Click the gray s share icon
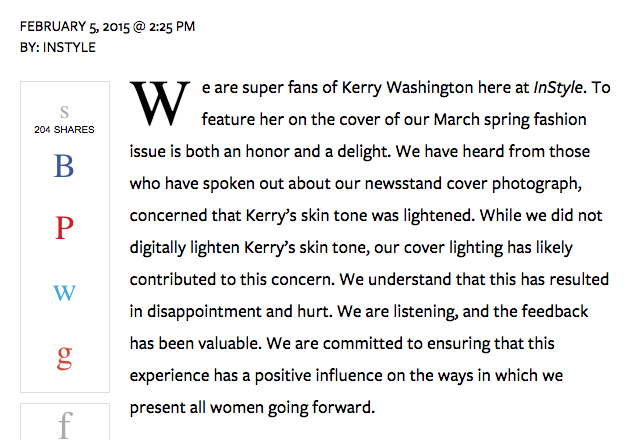 click(64, 112)
